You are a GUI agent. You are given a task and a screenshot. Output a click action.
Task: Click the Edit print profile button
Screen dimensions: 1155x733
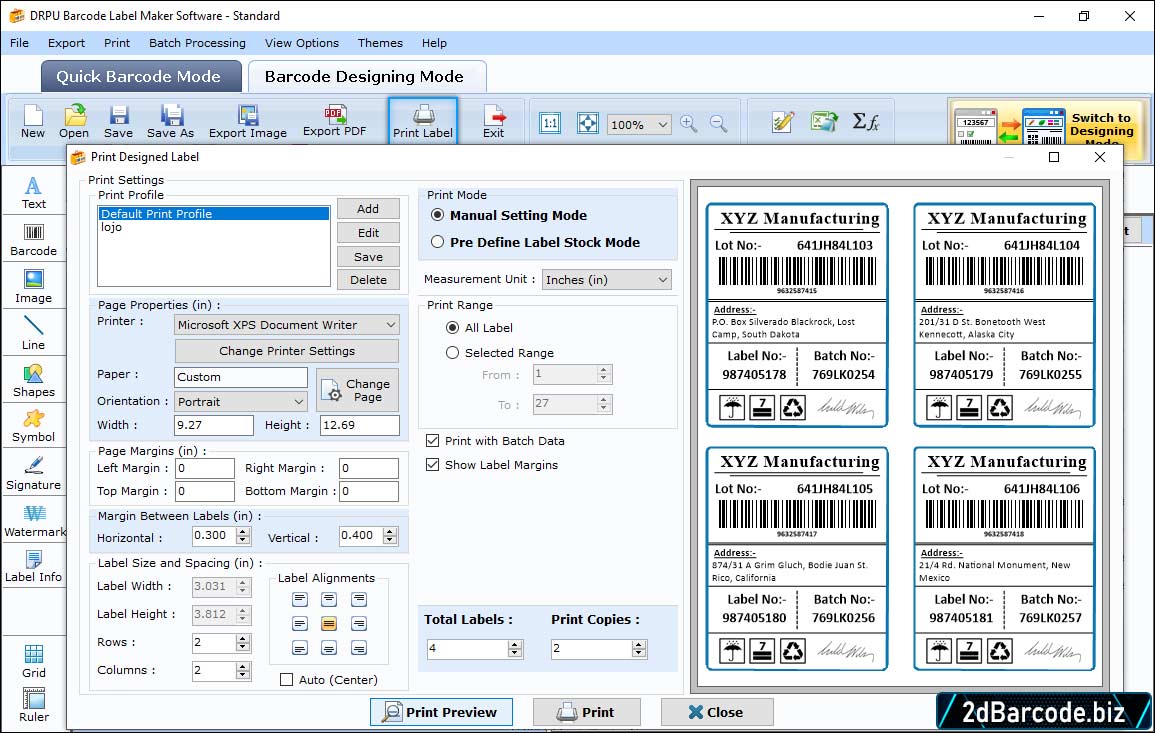[368, 233]
